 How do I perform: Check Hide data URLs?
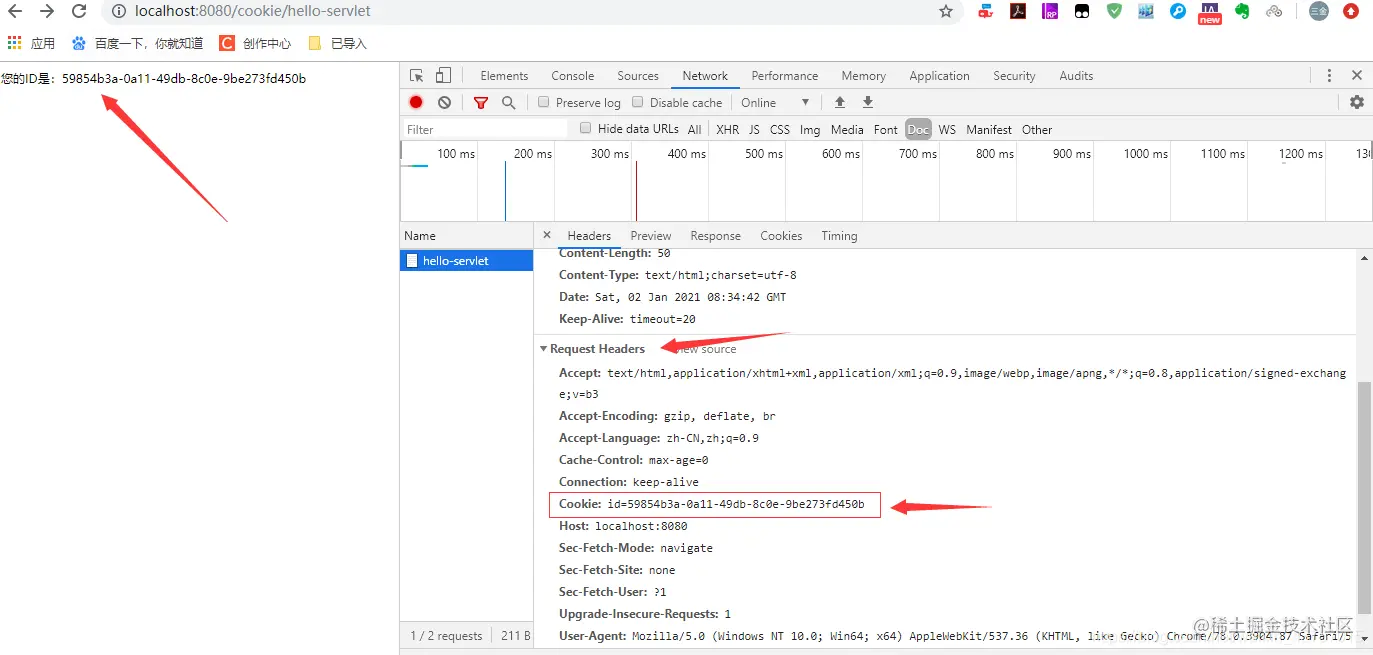click(586, 128)
